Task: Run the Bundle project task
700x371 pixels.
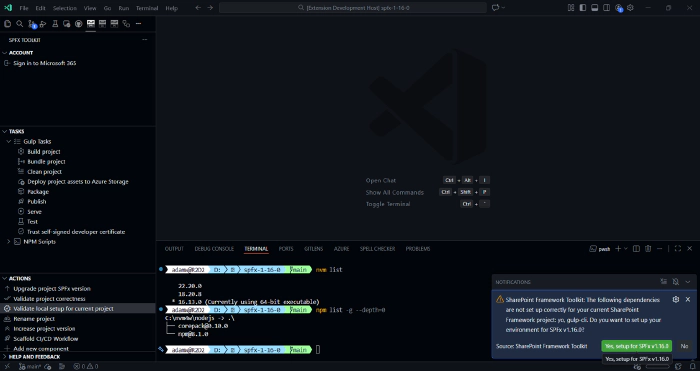Action: (46, 162)
